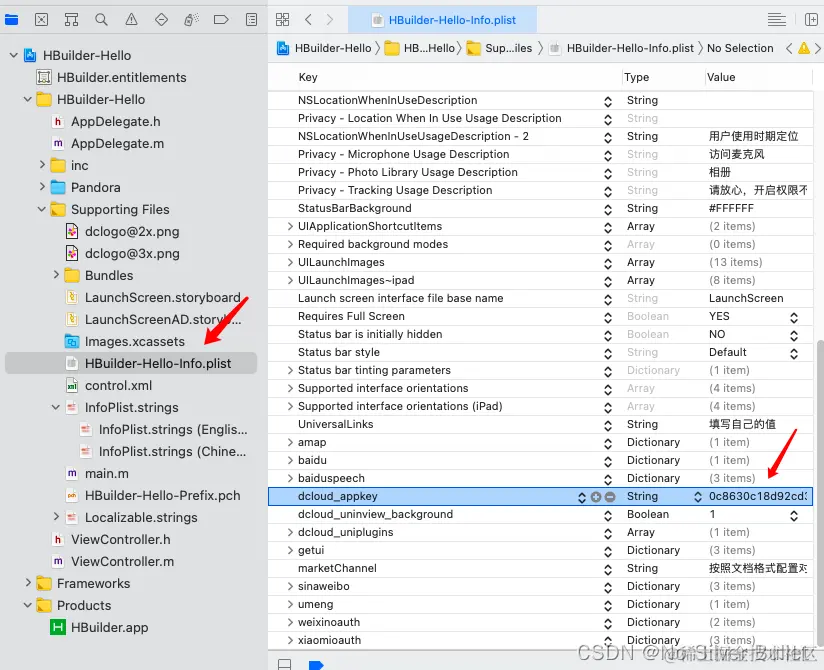Screen dimensions: 824x670
Task: Click the plist editor vertical scrollbar
Action: [x=820, y=494]
